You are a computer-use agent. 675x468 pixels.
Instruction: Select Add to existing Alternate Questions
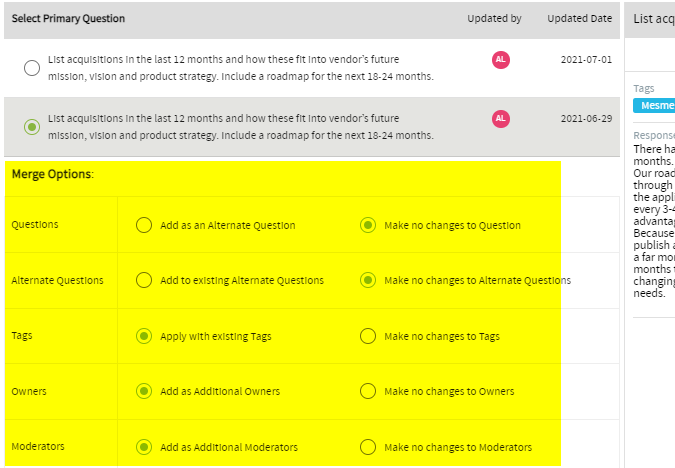point(144,281)
